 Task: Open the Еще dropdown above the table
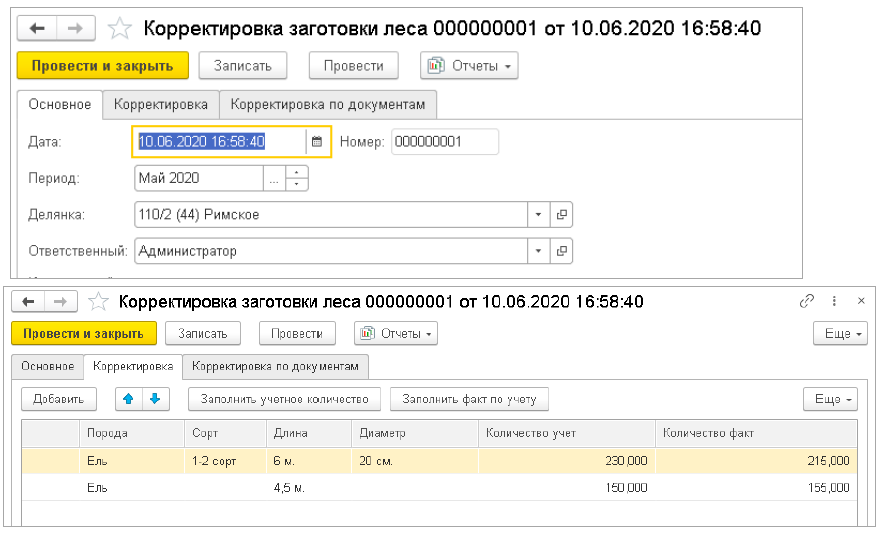point(831,399)
